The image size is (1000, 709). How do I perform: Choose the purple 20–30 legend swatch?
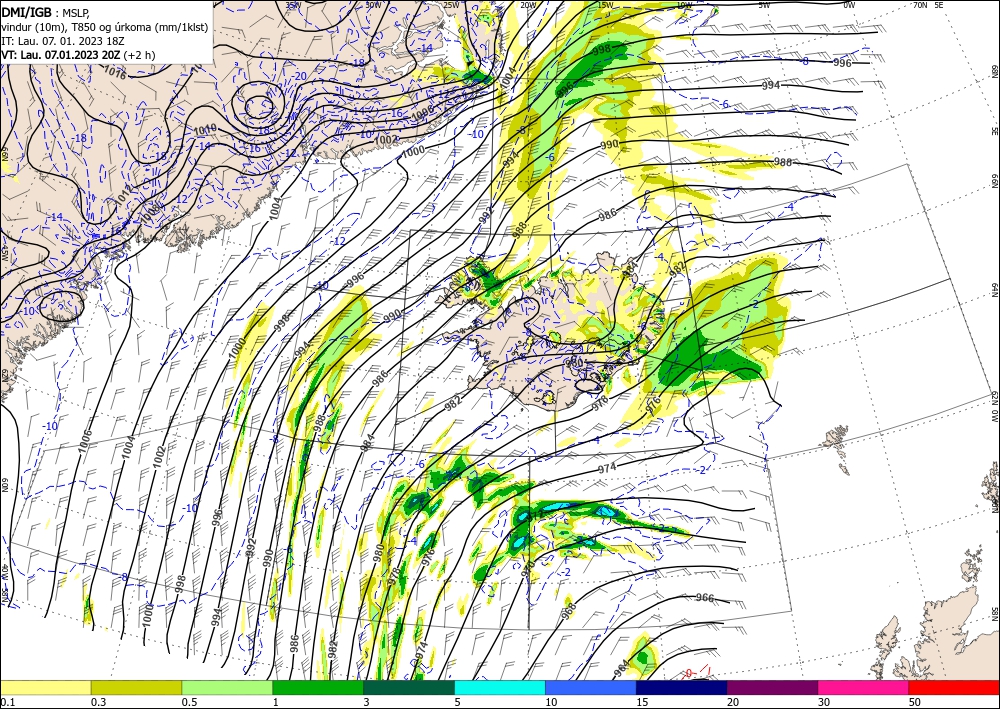[x=772, y=687]
